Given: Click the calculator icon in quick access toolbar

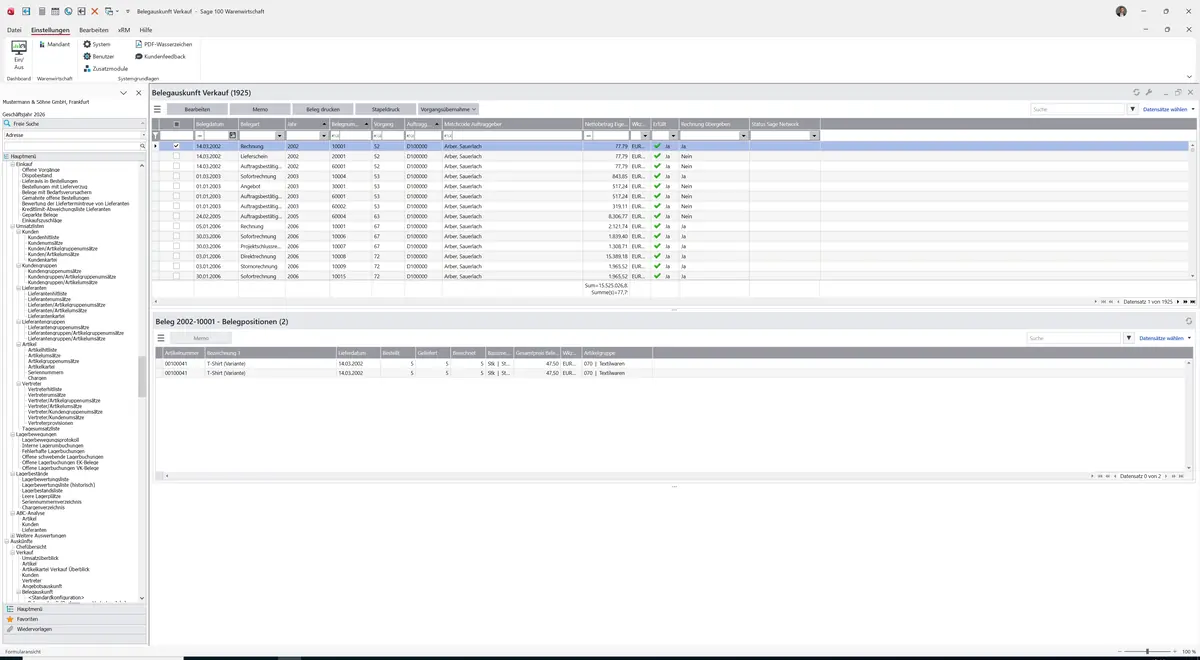Looking at the screenshot, I should coord(40,11).
